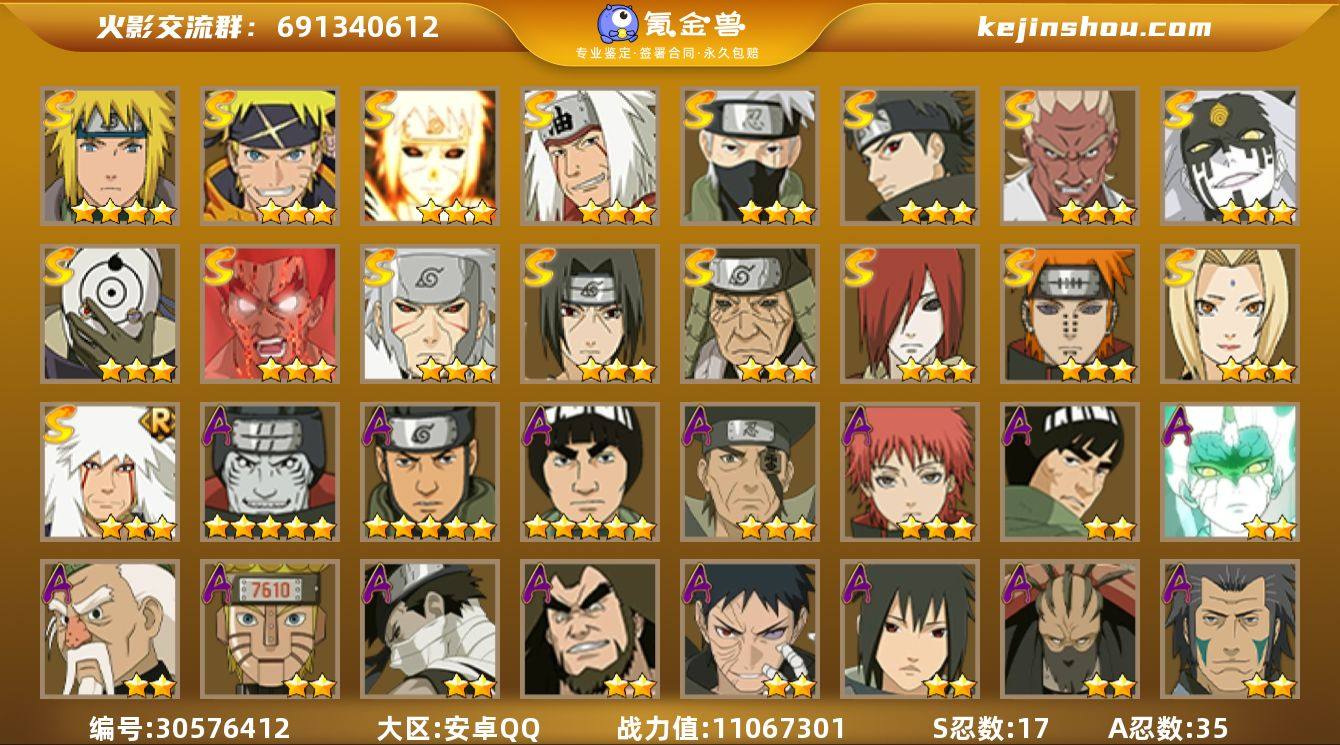Click the glowing orange Six Paths Naruto portrait

(429, 156)
